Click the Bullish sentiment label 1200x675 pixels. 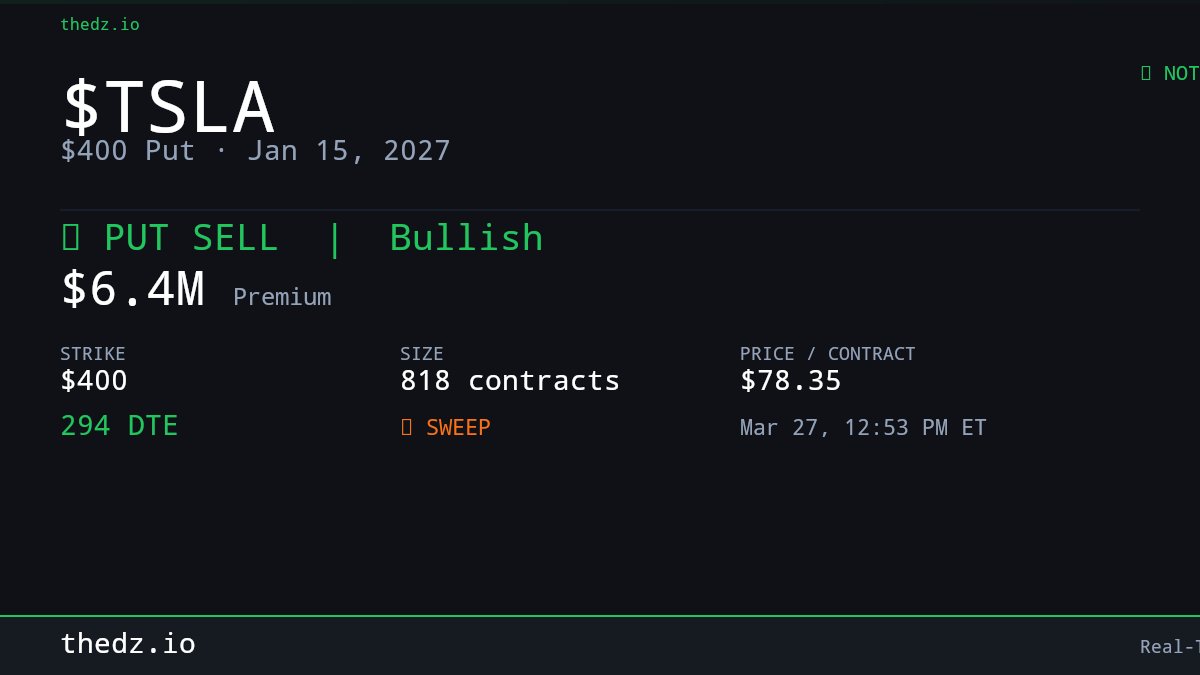point(466,238)
